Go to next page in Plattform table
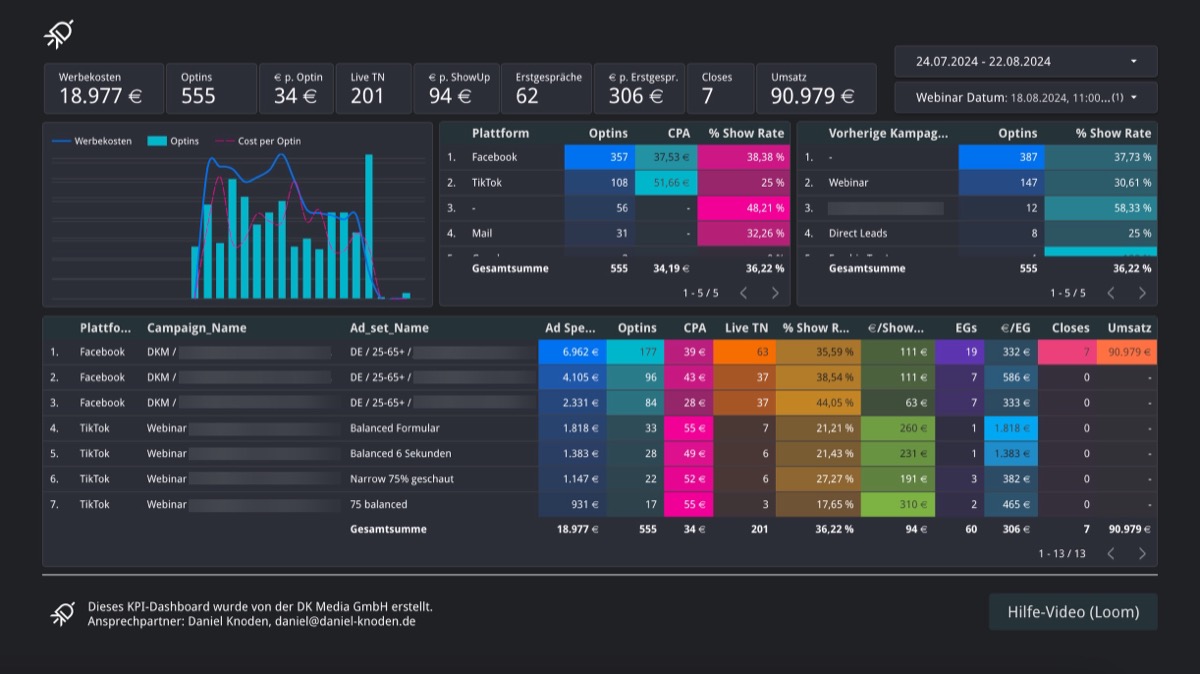1200x674 pixels. tap(774, 293)
